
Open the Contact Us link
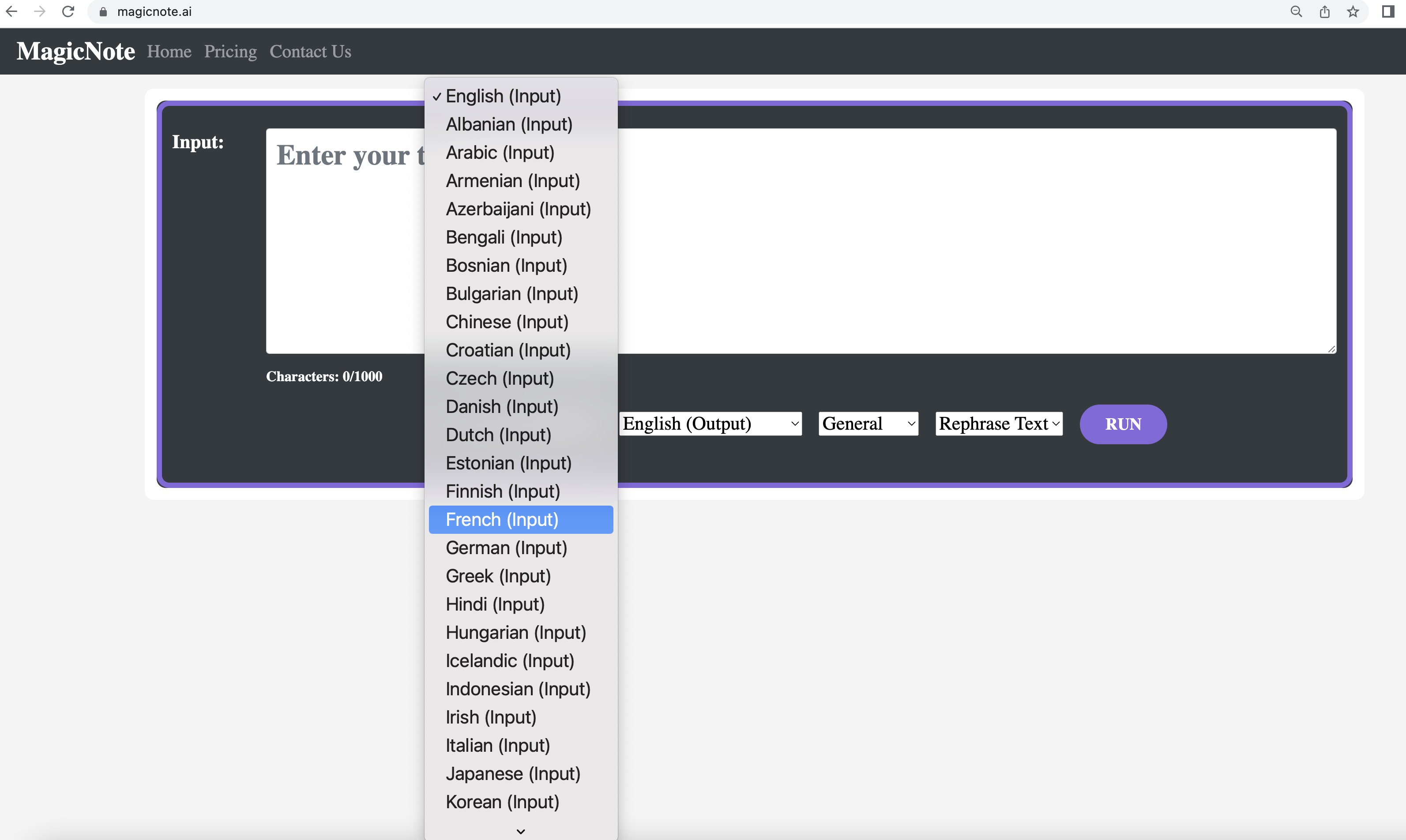310,52
